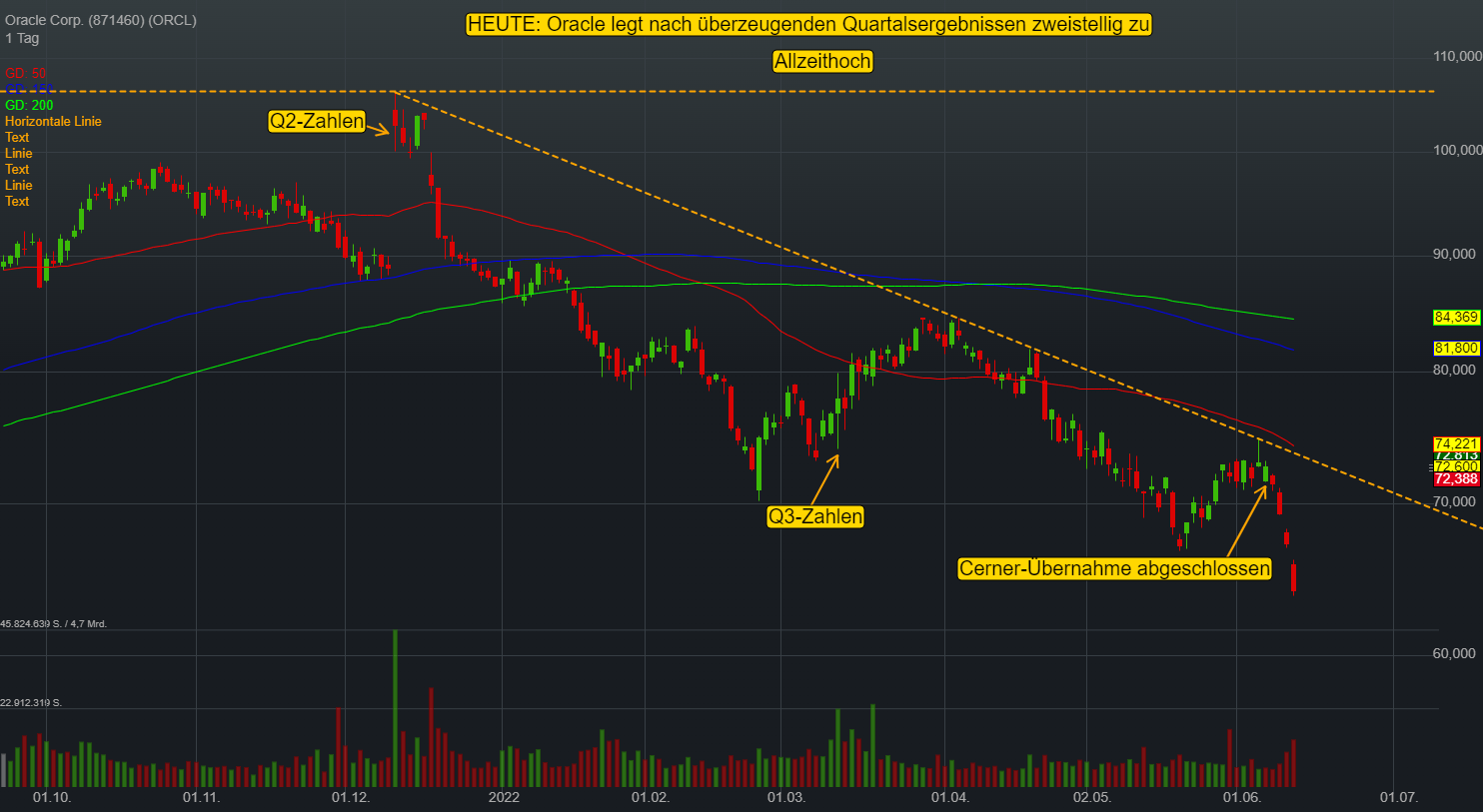Click the 60,000 price axis label
Image resolution: width=1483 pixels, height=812 pixels.
1454,653
